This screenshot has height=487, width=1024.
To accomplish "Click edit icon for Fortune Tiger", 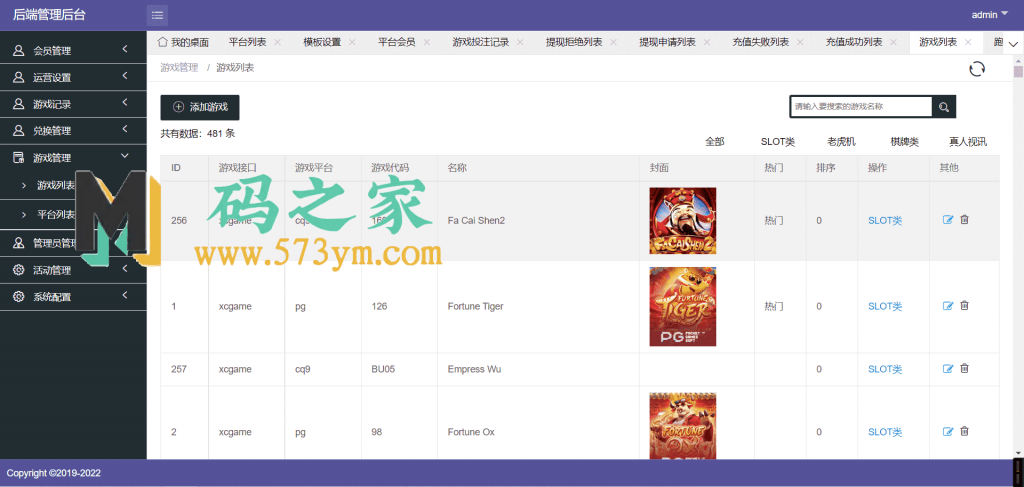I will point(948,306).
